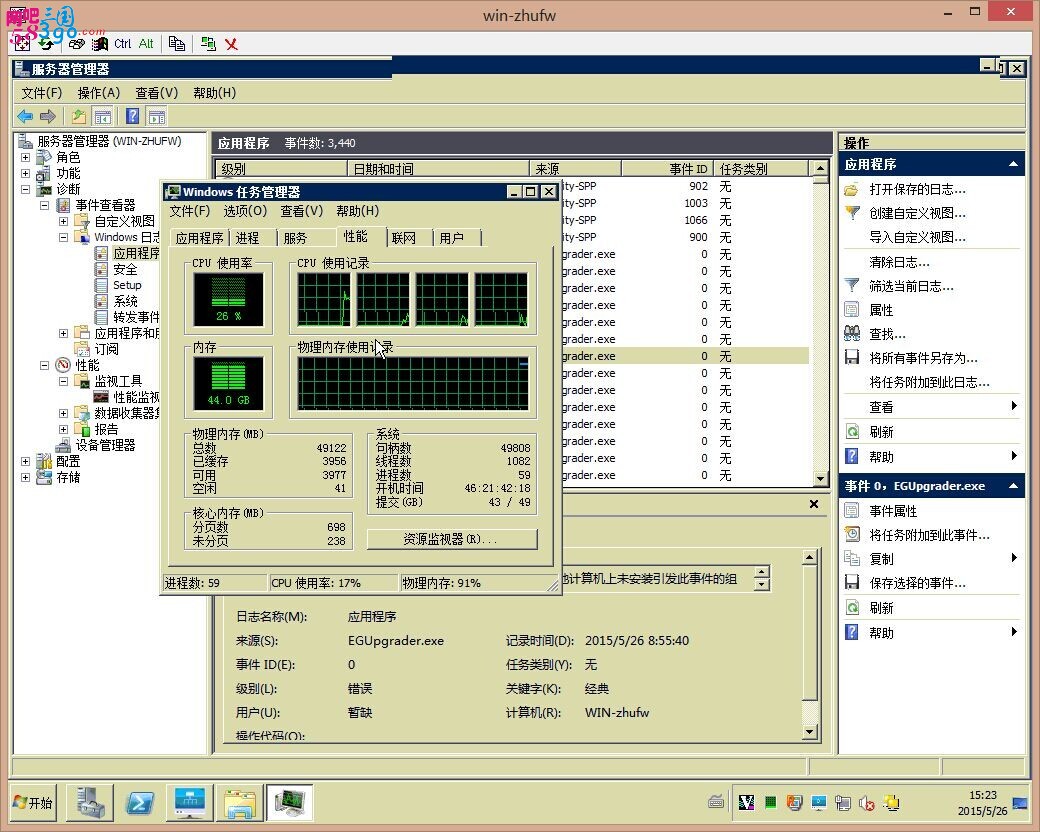Open the file explorer folder on taskbar
This screenshot has height=832, width=1040.
click(239, 803)
